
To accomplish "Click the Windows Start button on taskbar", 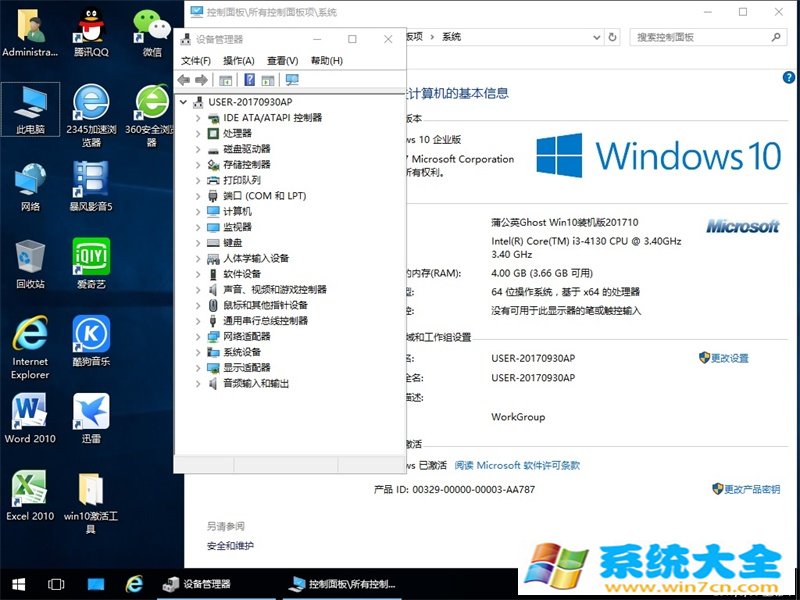I will [x=19, y=584].
